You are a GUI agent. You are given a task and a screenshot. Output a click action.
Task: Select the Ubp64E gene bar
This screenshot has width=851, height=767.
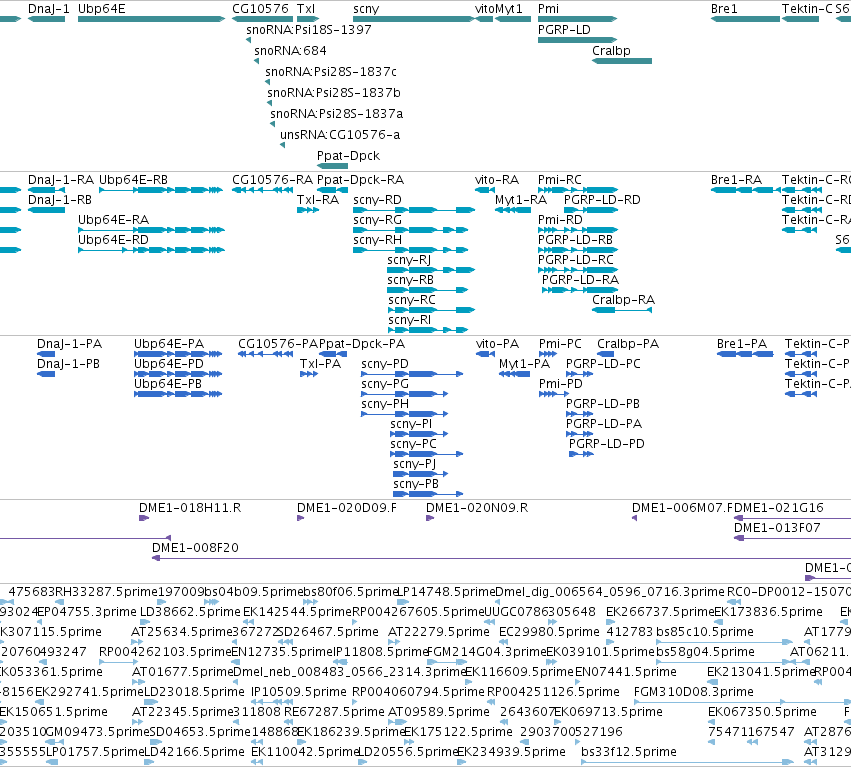pyautogui.click(x=151, y=19)
